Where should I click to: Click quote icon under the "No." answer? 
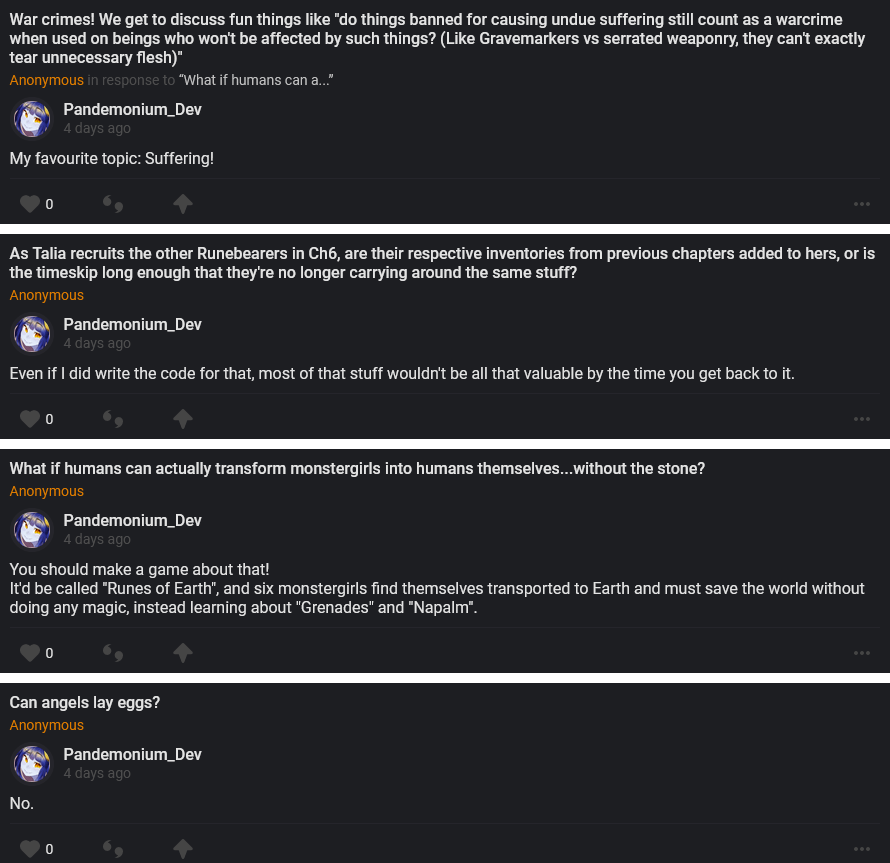pyautogui.click(x=113, y=849)
